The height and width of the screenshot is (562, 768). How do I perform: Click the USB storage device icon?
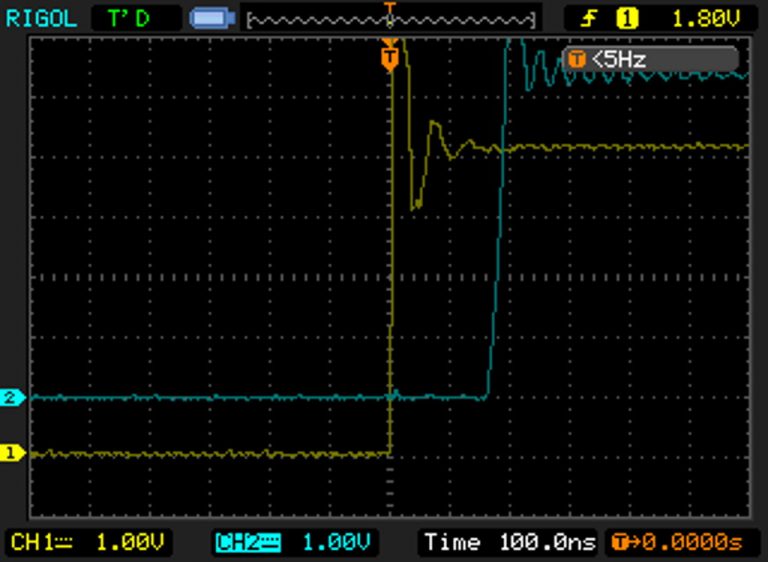(213, 19)
